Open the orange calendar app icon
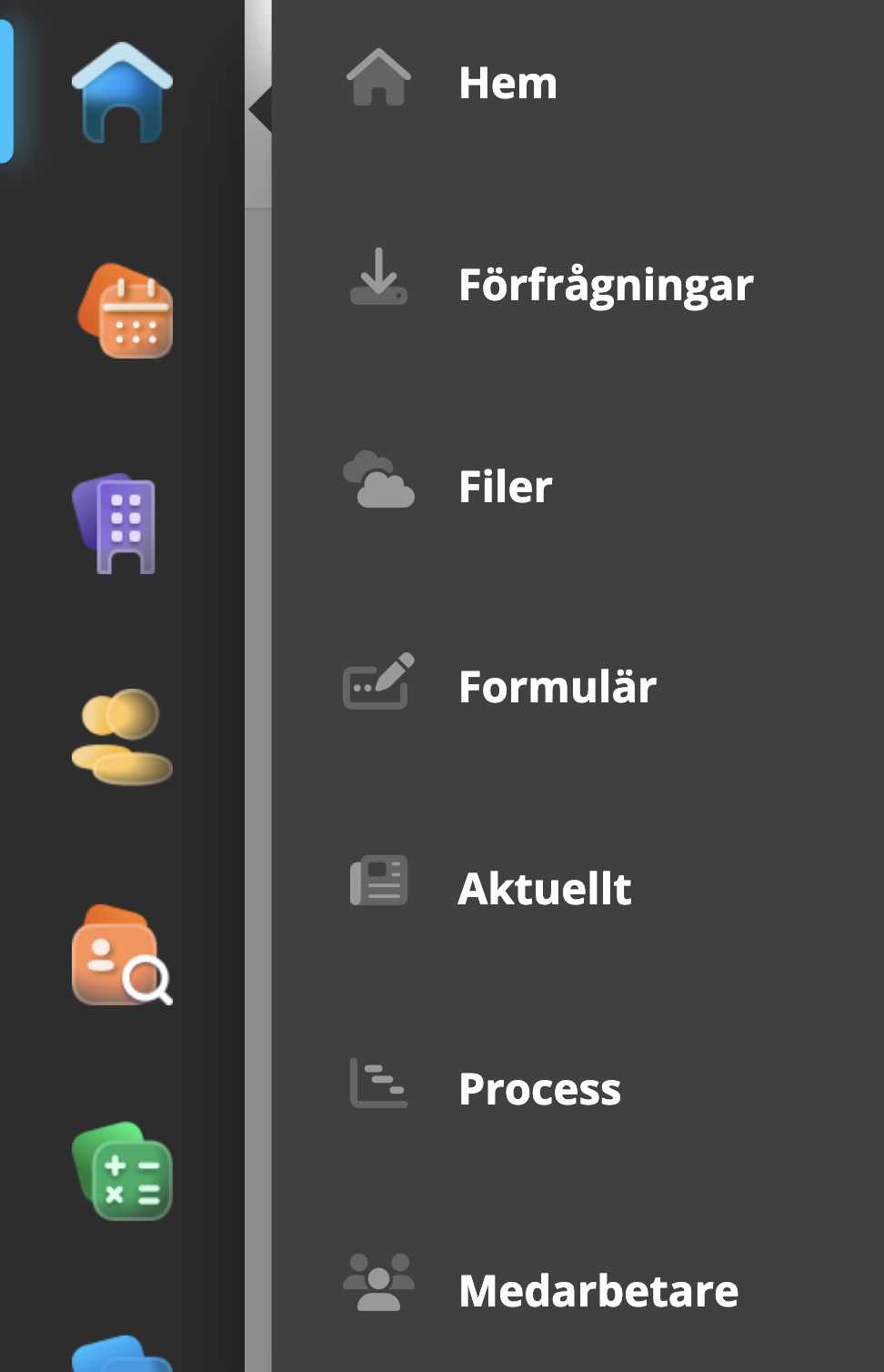Viewport: 884px width, 1372px height. 126,311
